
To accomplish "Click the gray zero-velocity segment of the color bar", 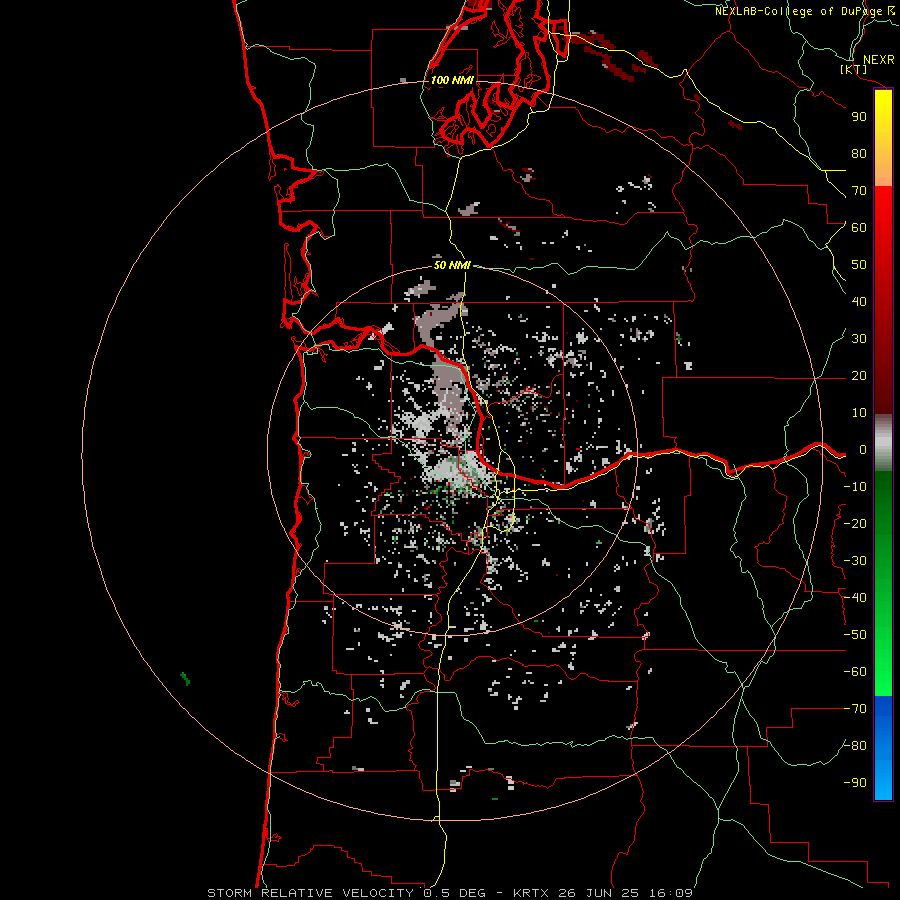I will point(883,443).
